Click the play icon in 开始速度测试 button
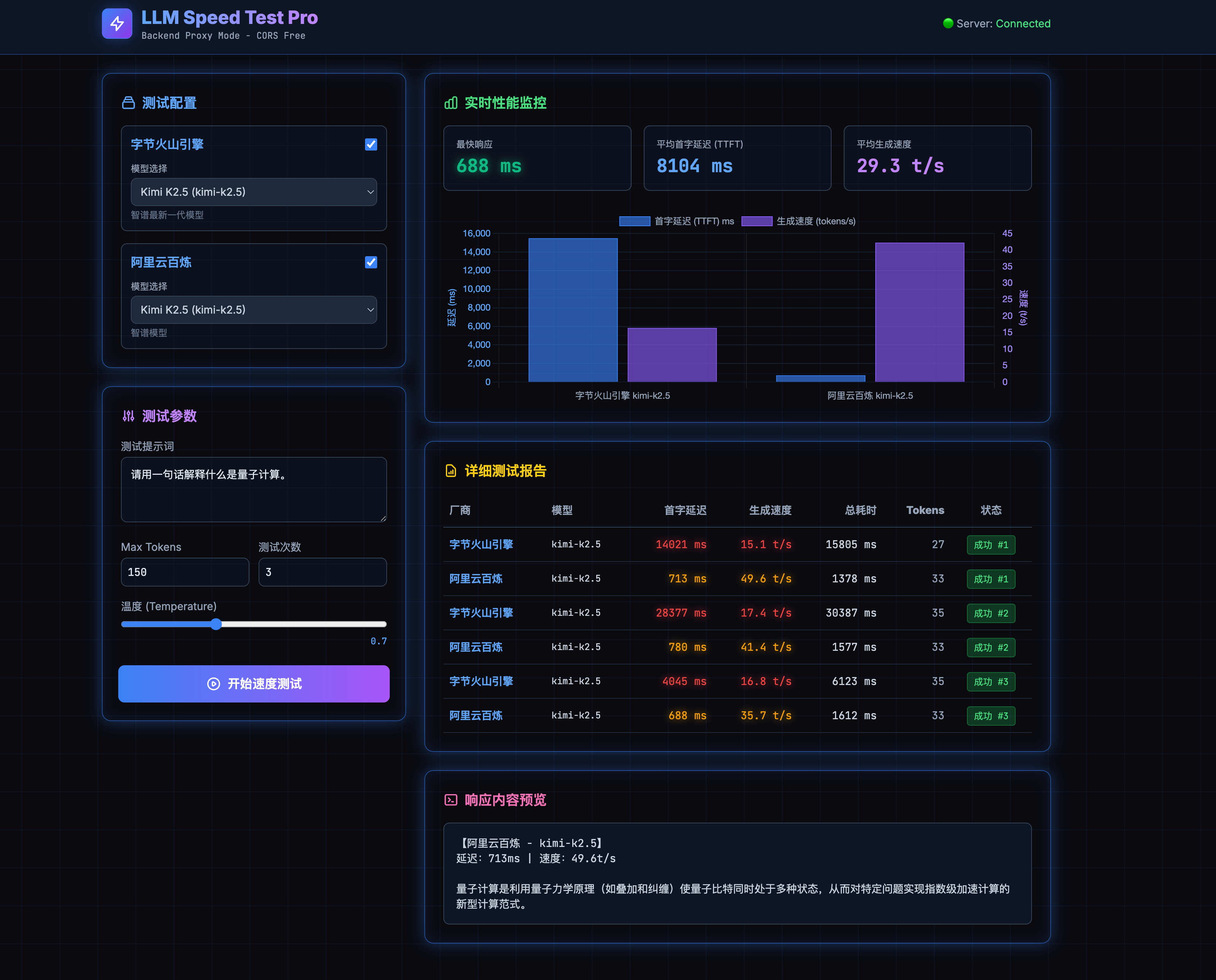1216x980 pixels. click(x=213, y=683)
